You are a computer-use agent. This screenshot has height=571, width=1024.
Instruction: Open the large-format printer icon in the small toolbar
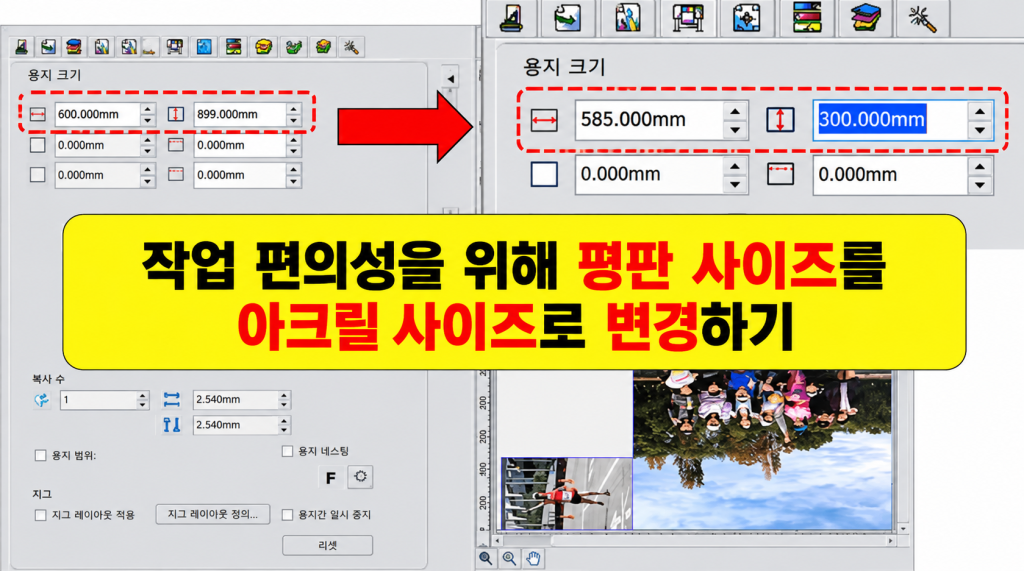[x=174, y=47]
